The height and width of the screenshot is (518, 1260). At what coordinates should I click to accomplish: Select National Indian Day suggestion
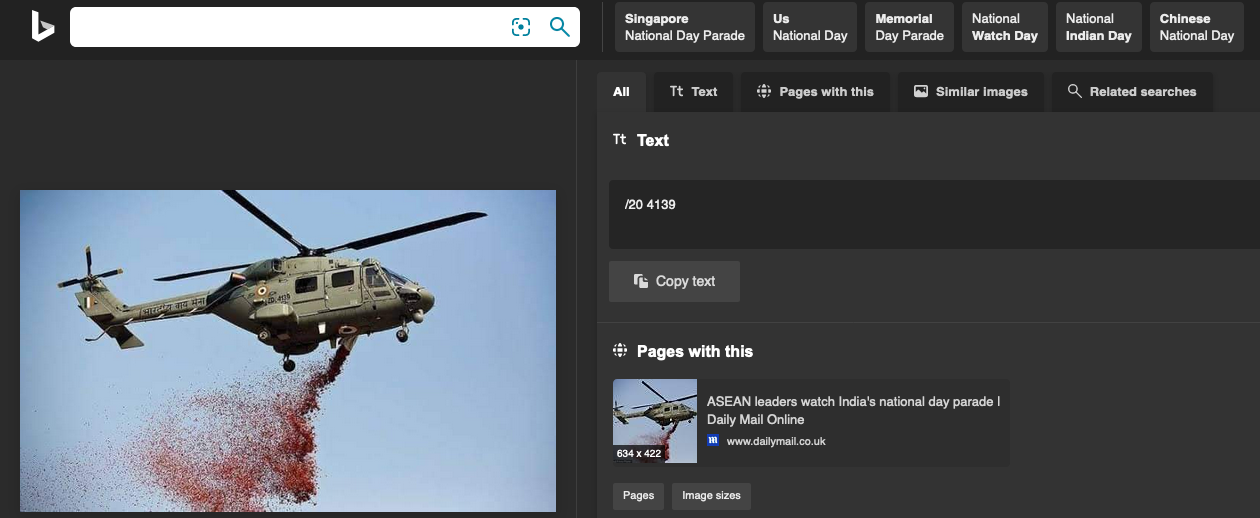tap(1098, 27)
